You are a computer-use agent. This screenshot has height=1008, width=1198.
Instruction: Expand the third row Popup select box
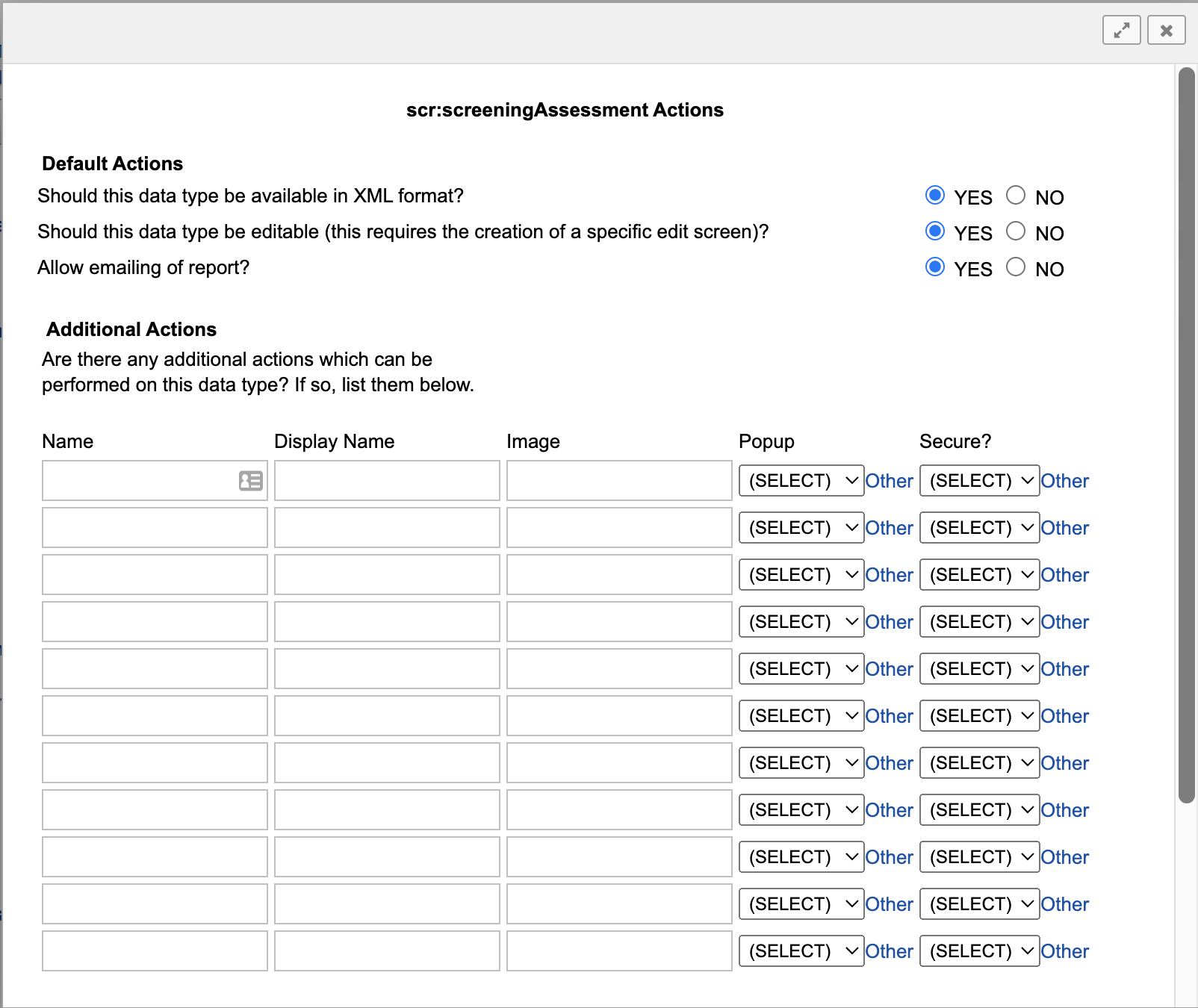pos(801,575)
